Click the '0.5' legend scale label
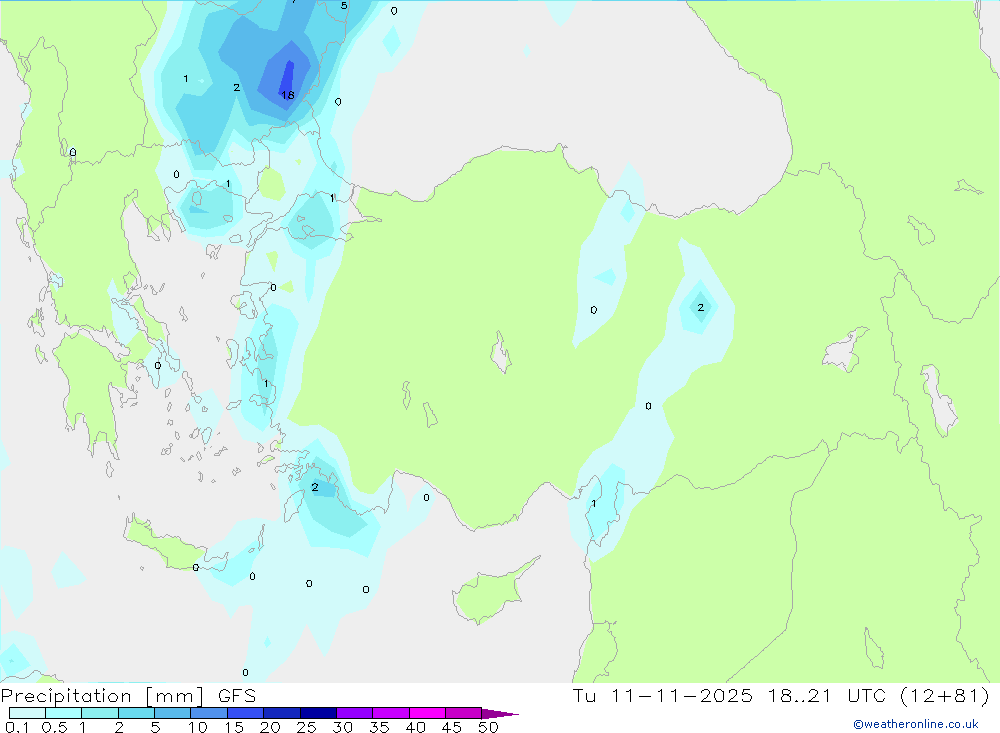This screenshot has height=733, width=1000. 54,727
